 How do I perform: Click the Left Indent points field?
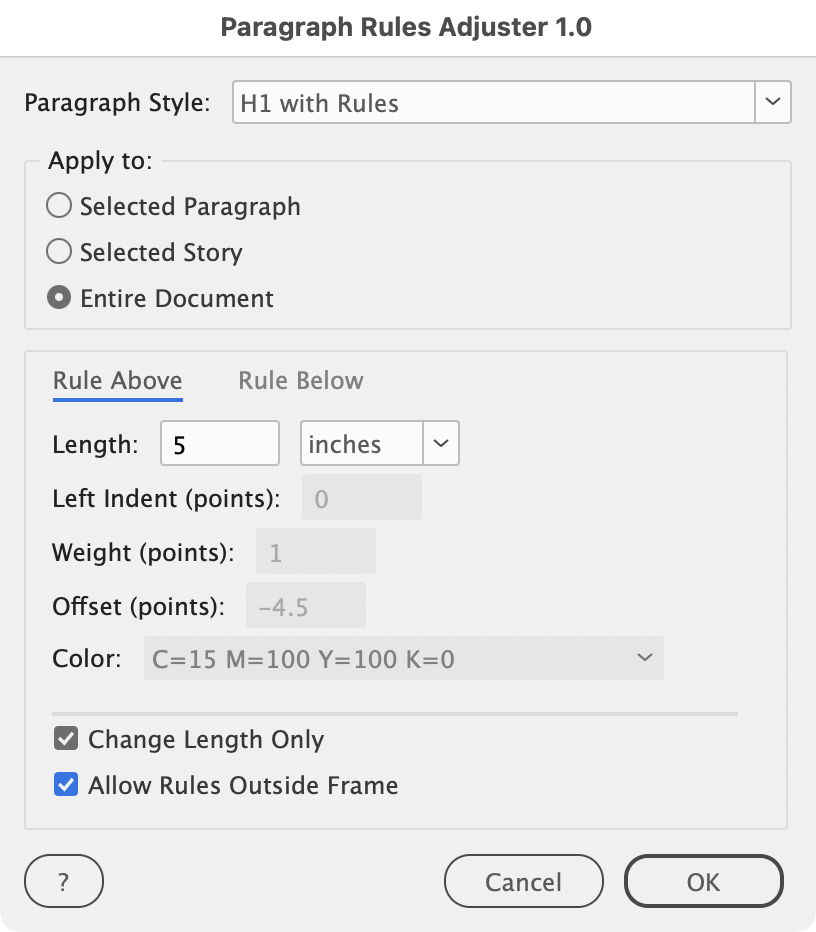361,498
